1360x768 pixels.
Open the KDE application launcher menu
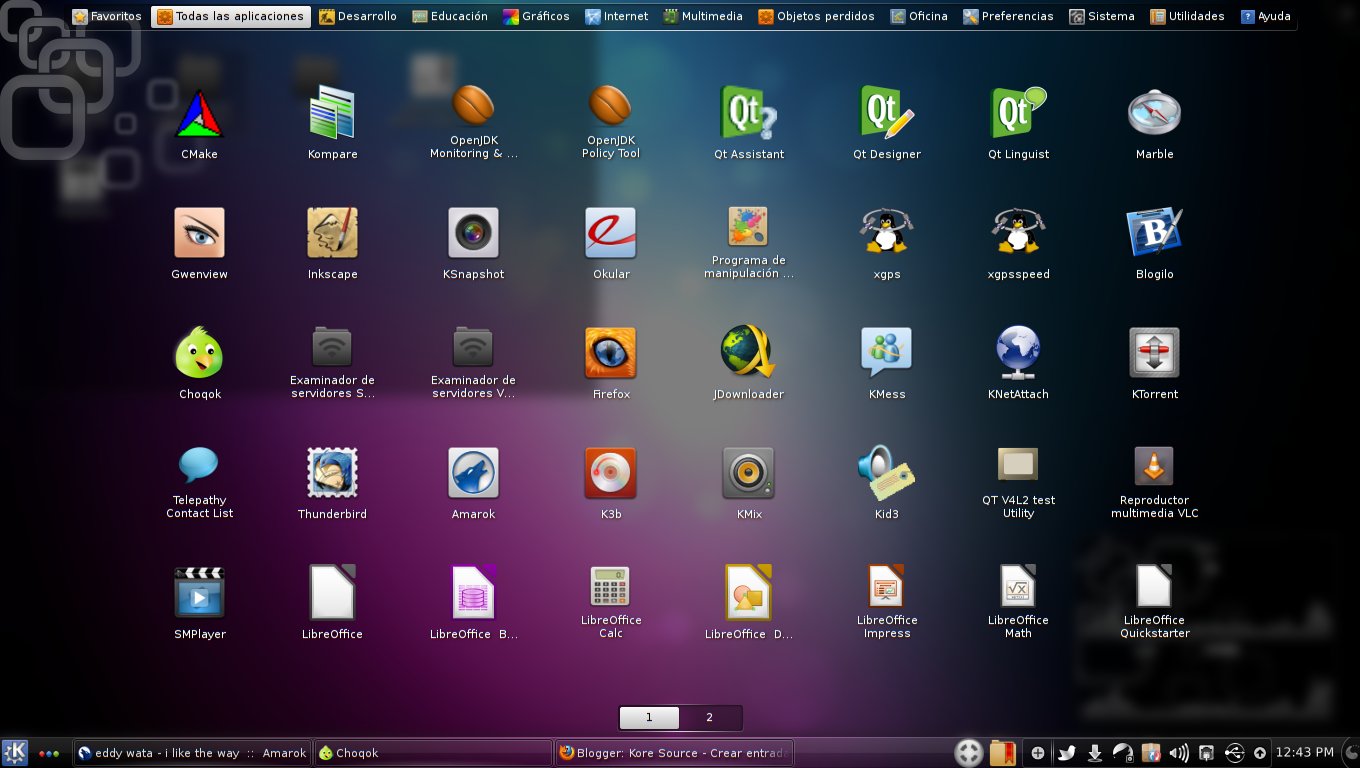[x=15, y=753]
